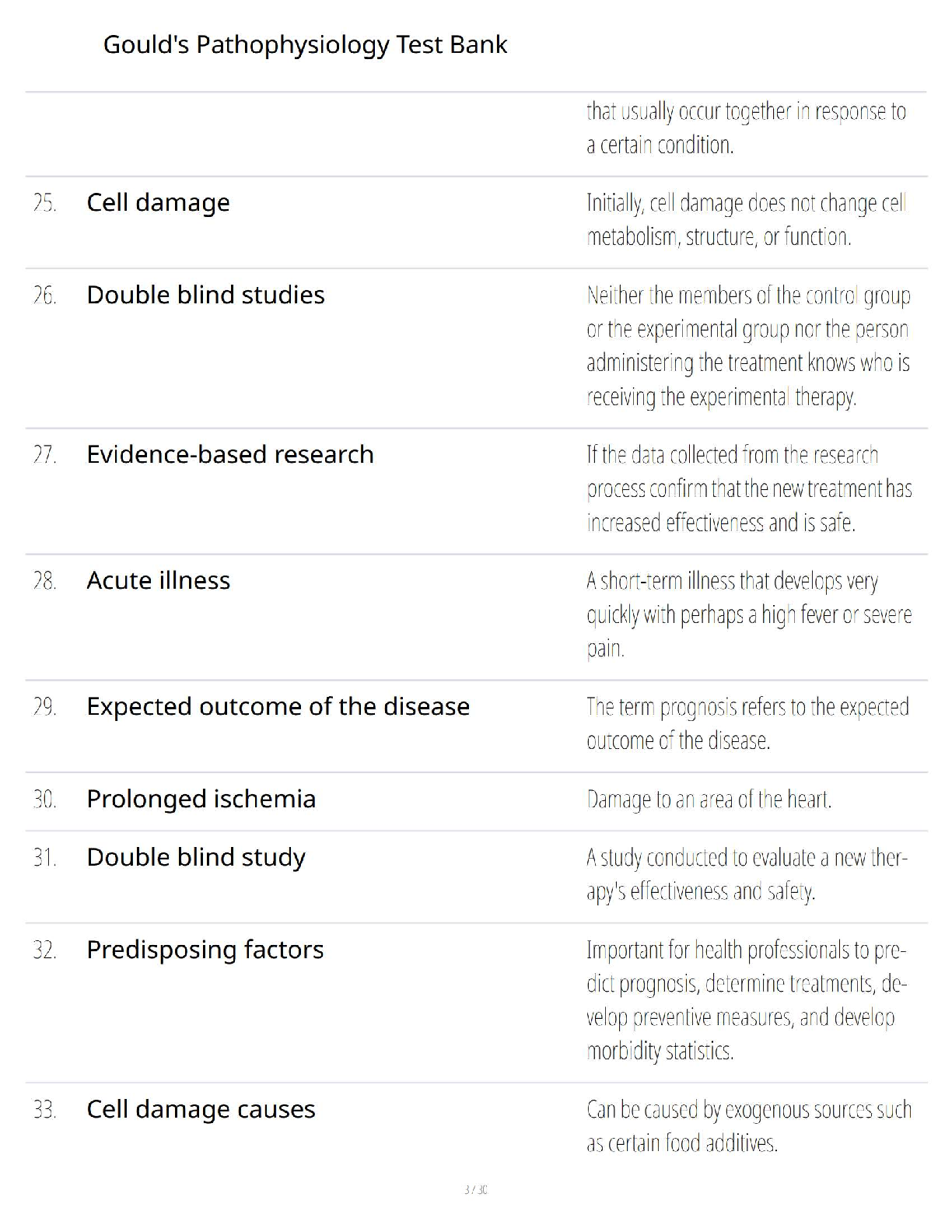The image size is (952, 1232).
Task: Click the "Gould's Pathophysiology Test Bank" title
Action: (x=305, y=45)
